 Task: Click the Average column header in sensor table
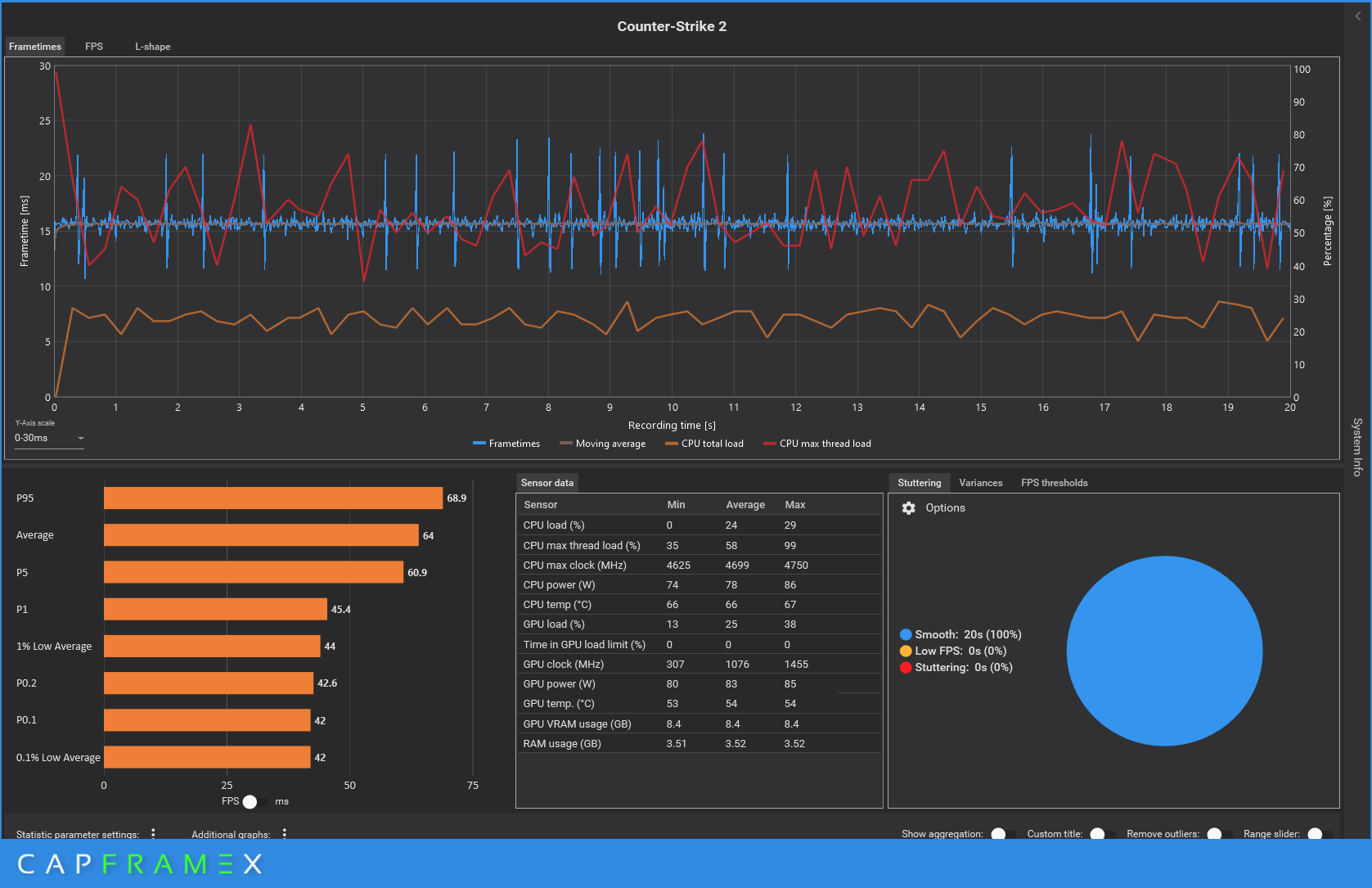(x=745, y=505)
